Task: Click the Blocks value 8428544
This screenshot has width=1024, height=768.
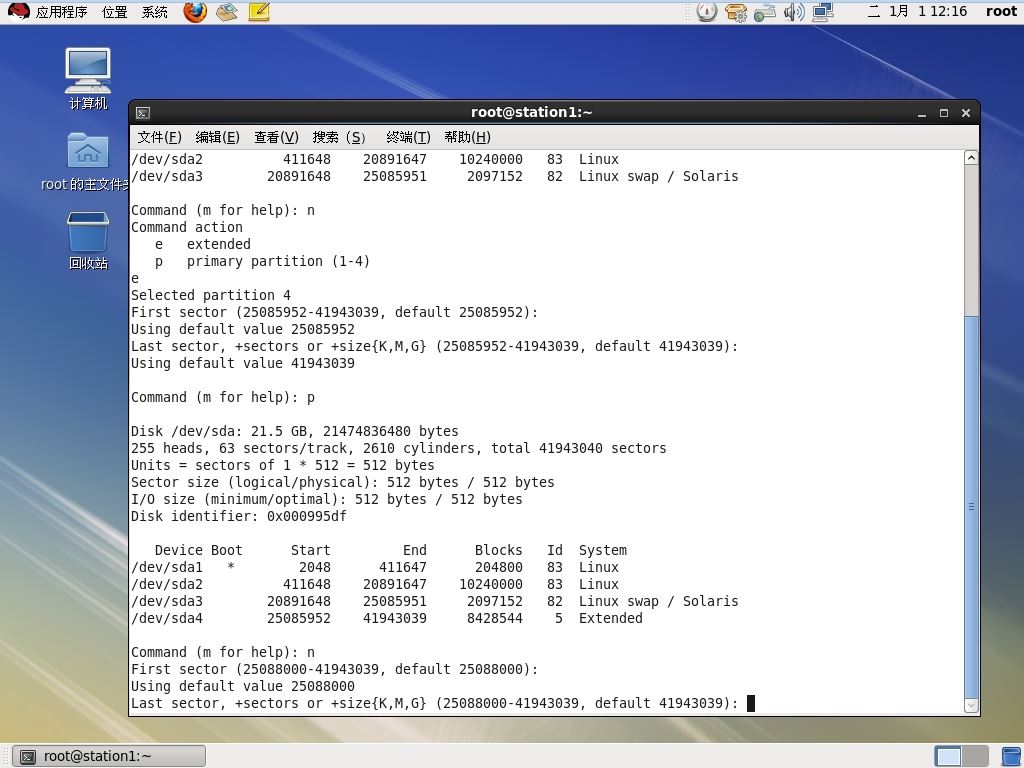Action: (494, 618)
